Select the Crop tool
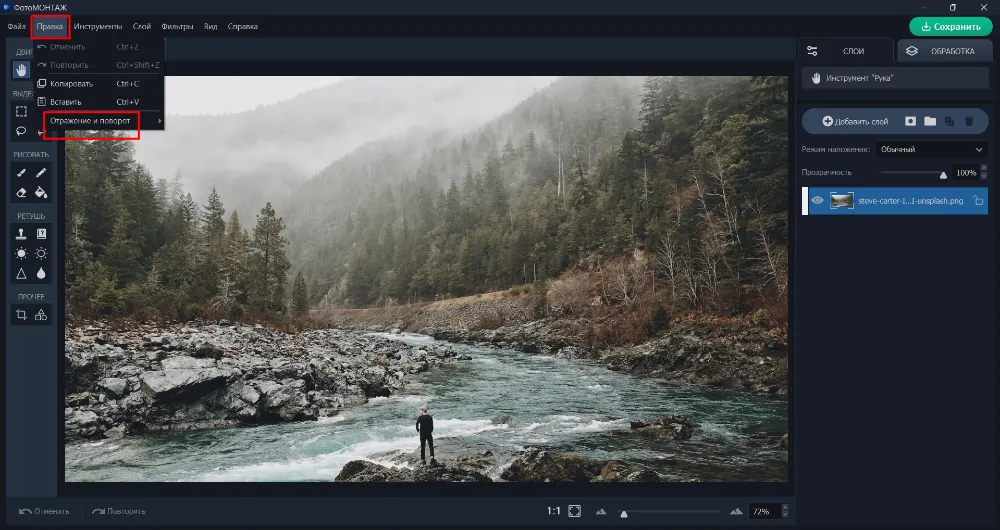1000x530 pixels. [21, 315]
